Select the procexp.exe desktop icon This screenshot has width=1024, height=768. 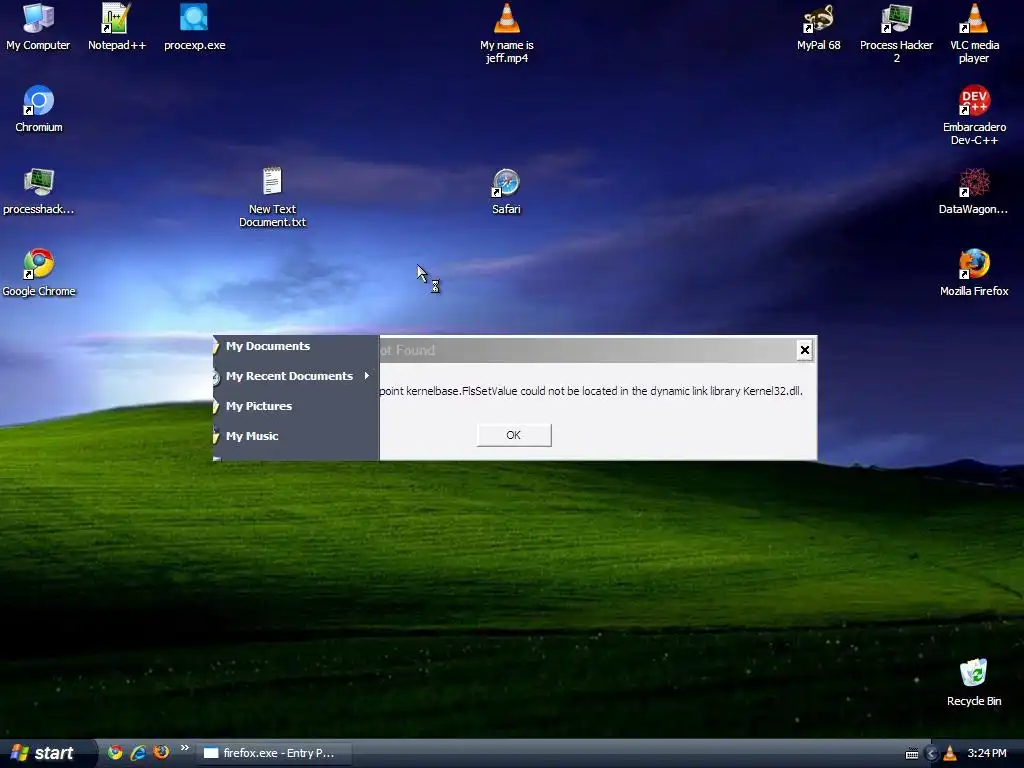194,27
